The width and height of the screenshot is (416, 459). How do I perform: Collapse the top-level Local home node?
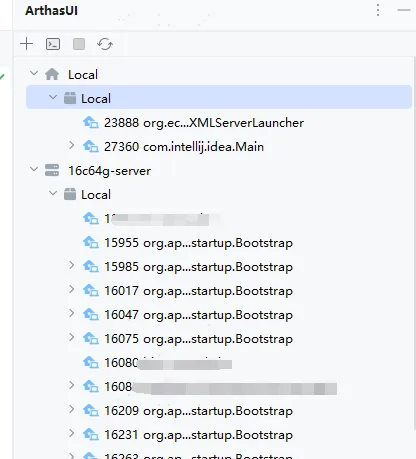pos(34,73)
